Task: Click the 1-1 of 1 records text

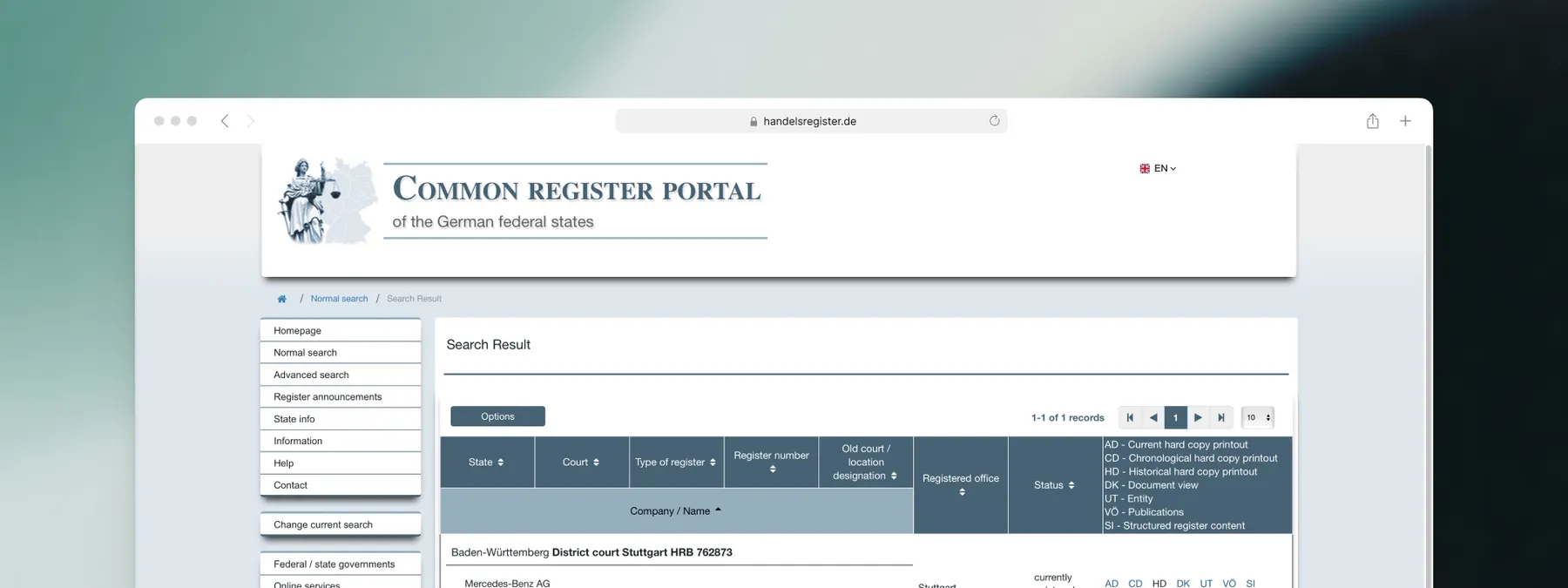Action: [1067, 417]
